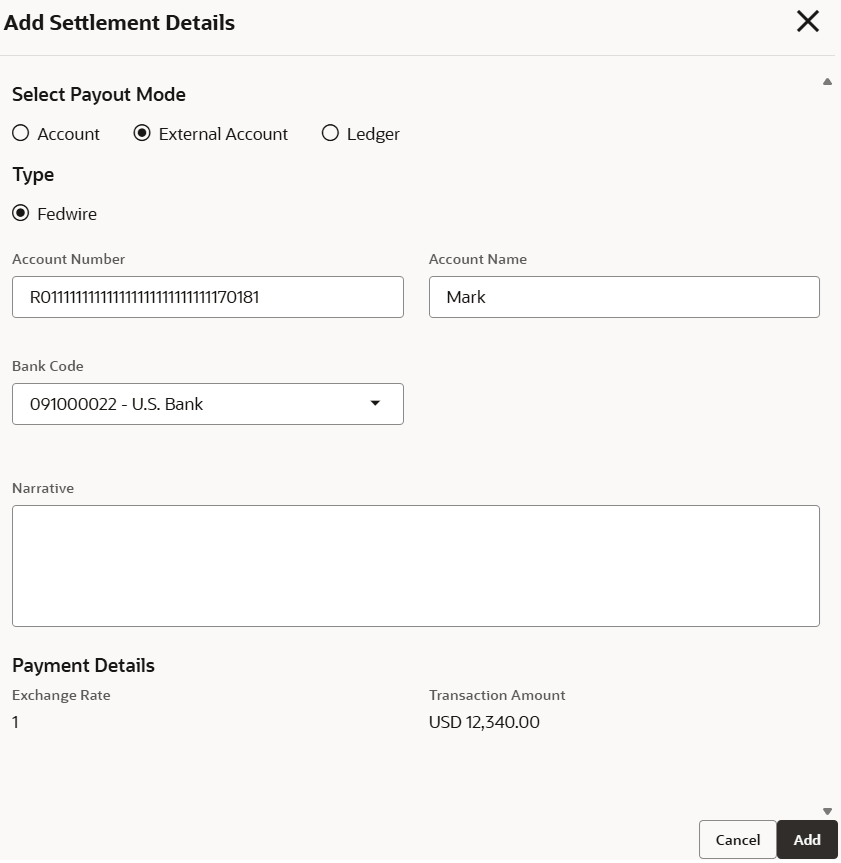Click the Add Settlement Details title
This screenshot has height=863, width=841.
120,22
